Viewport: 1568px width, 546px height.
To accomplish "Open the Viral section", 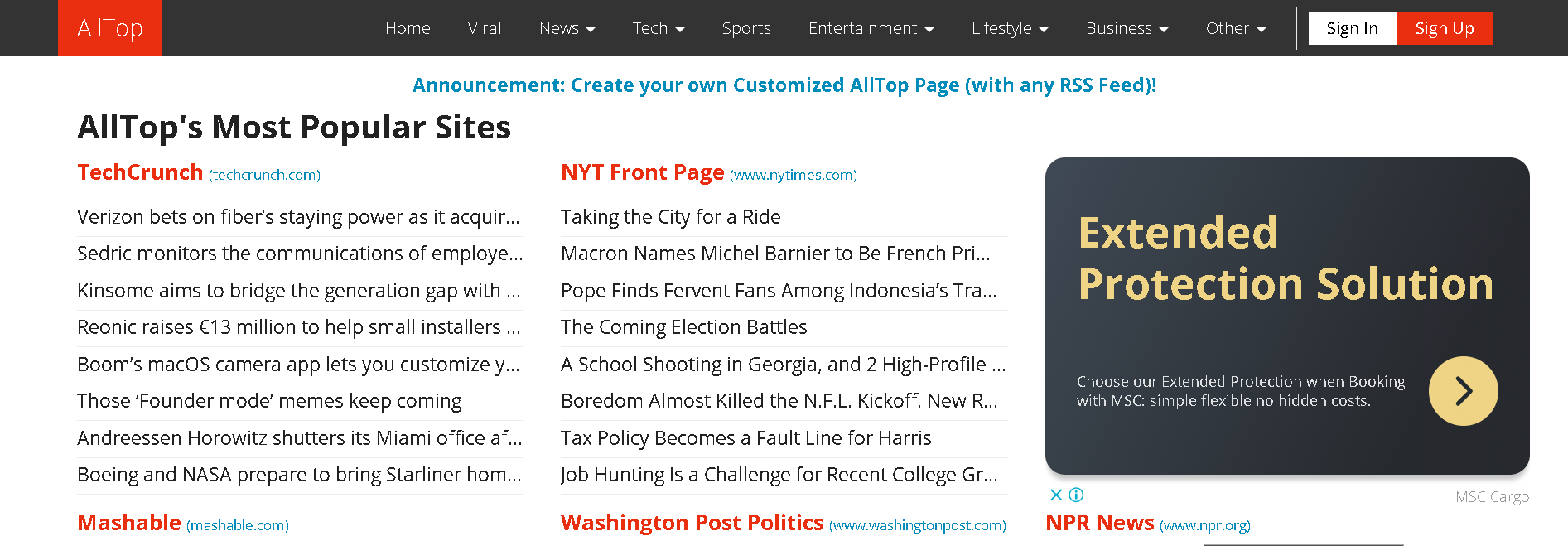I will (485, 28).
